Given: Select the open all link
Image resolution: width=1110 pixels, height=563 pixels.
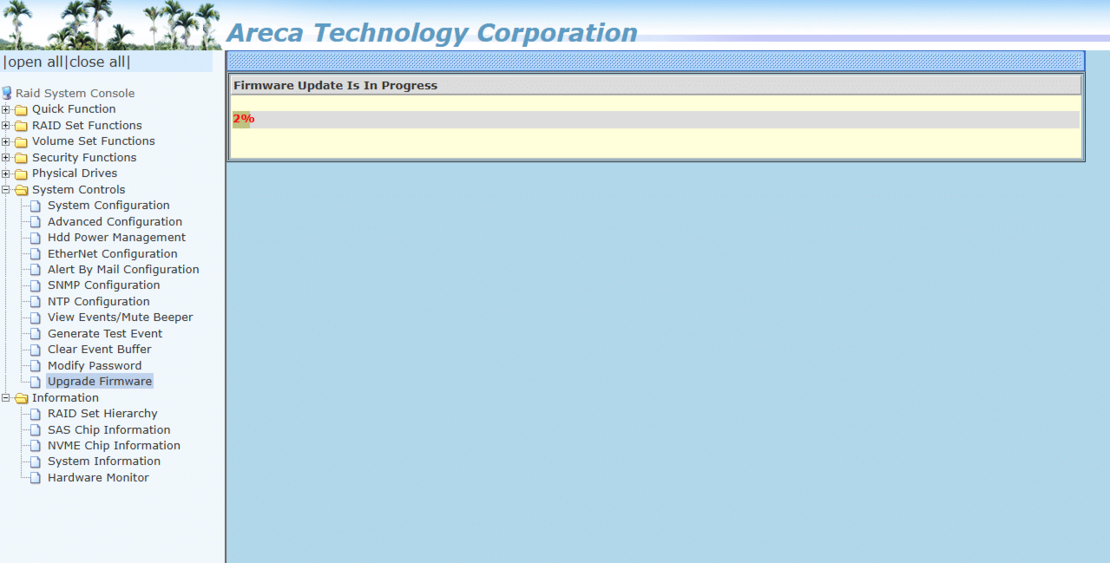Looking at the screenshot, I should tap(35, 62).
